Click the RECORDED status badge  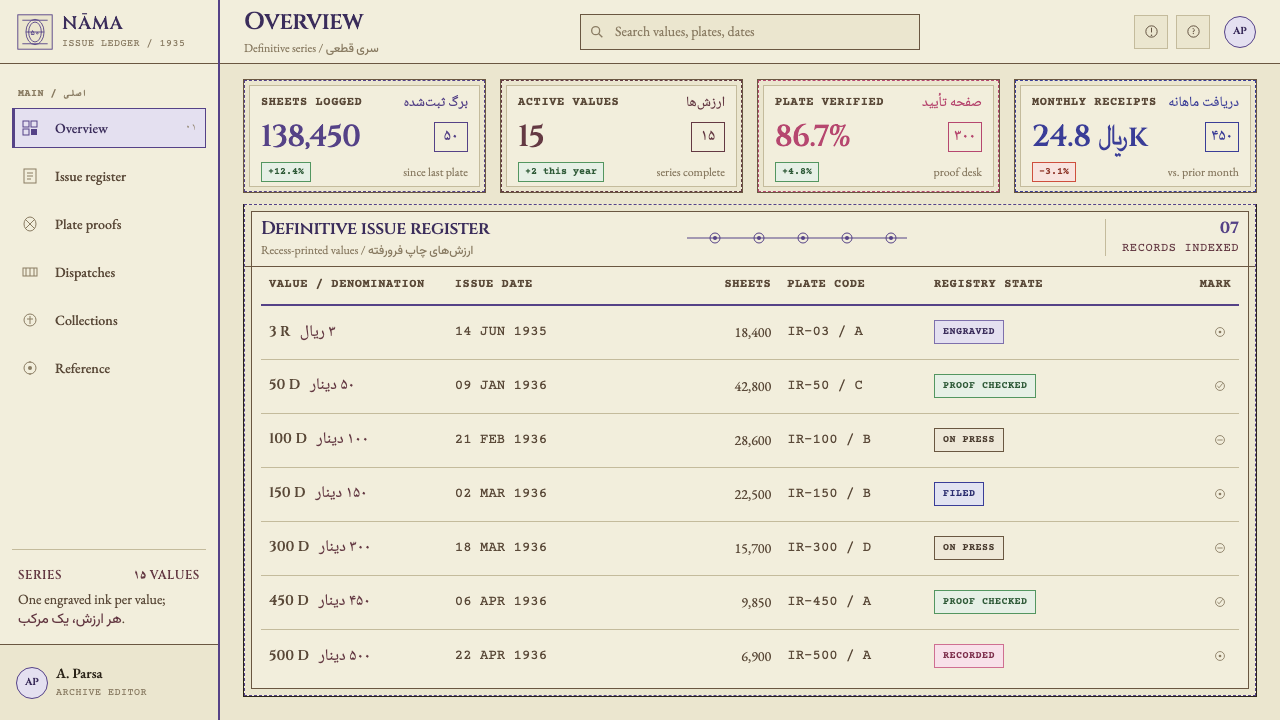pos(969,656)
